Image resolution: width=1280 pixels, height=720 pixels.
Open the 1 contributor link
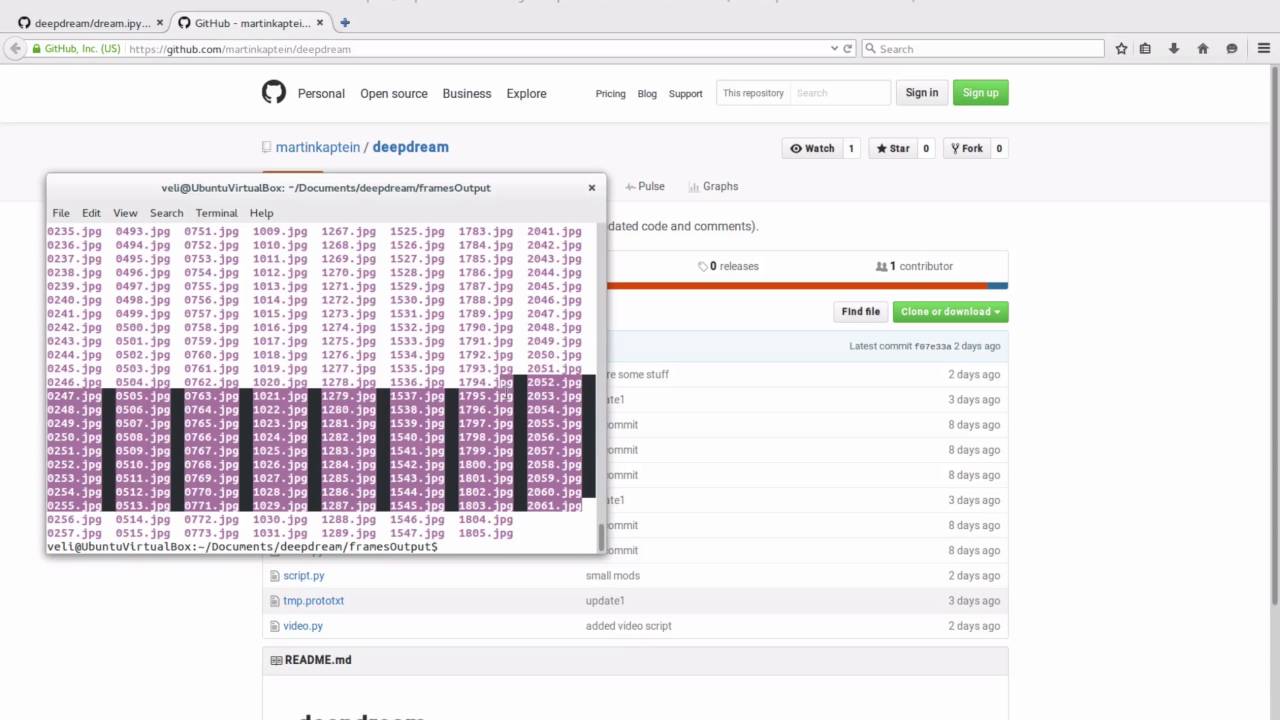coord(914,266)
